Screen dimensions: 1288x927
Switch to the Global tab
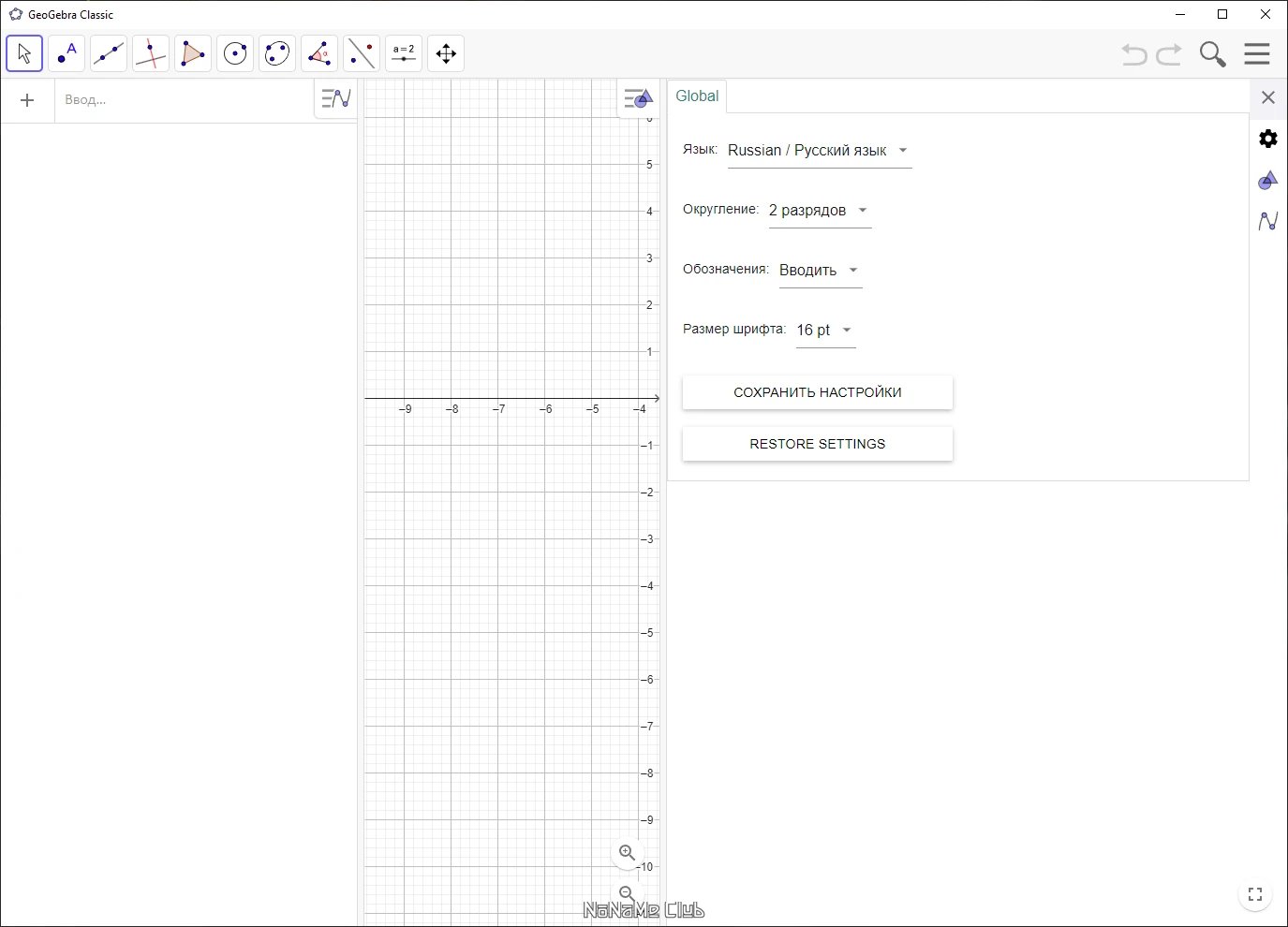697,96
